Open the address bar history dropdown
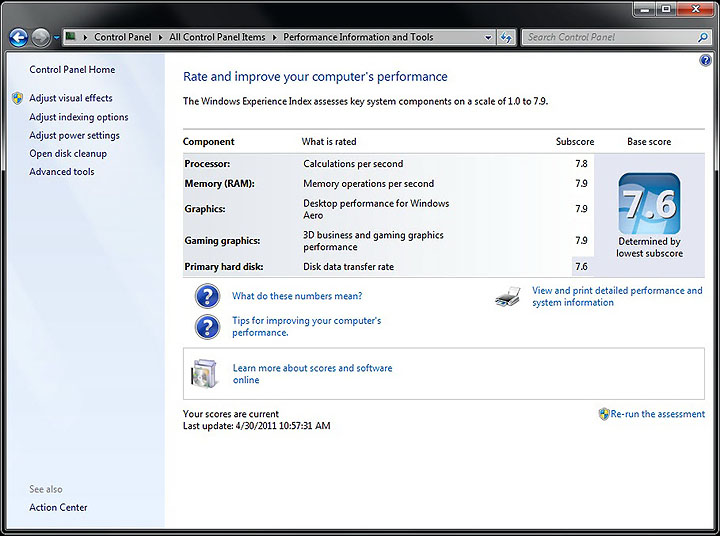Screen dimensions: 720x536 click(x=488, y=38)
